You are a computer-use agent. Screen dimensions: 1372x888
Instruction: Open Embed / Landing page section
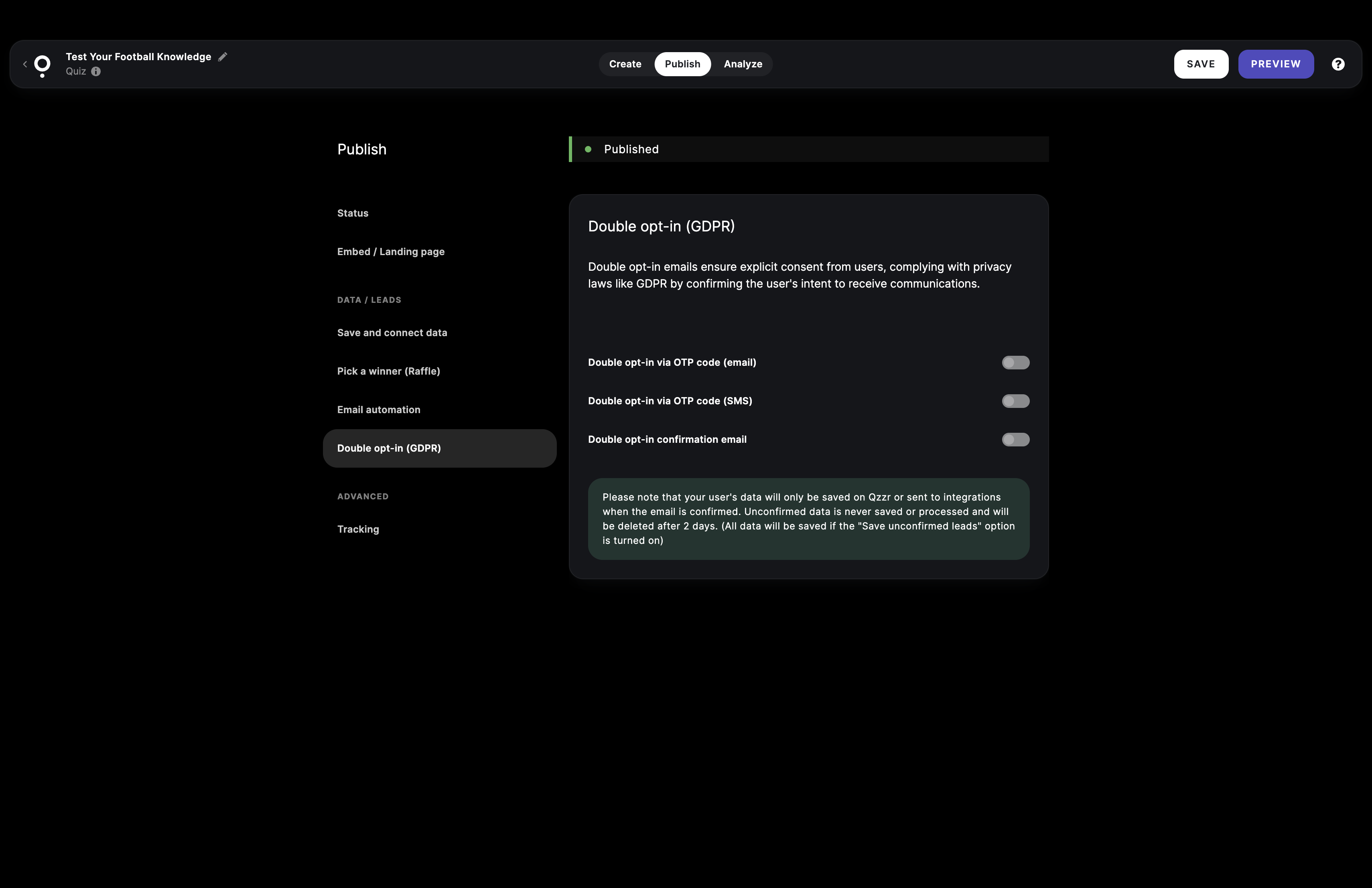click(x=390, y=252)
